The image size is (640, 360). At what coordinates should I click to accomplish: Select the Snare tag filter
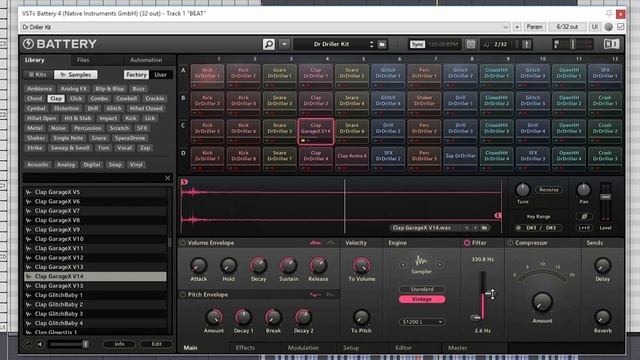point(98,138)
